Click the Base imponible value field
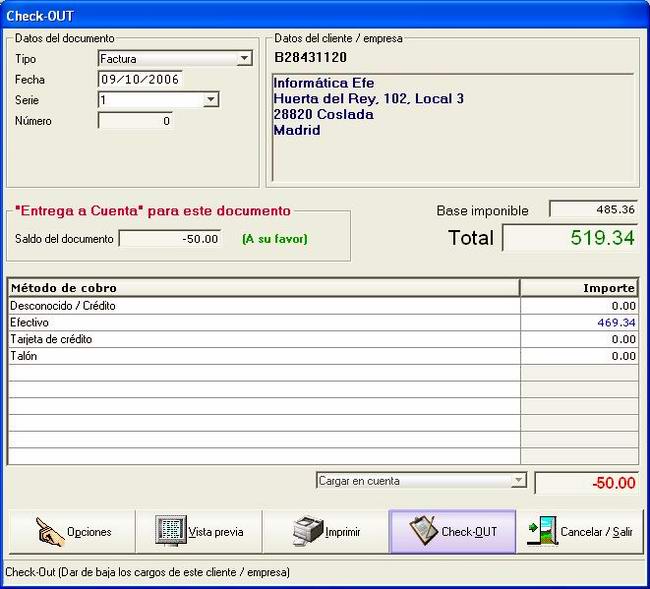The height and width of the screenshot is (589, 650). pyautogui.click(x=594, y=209)
